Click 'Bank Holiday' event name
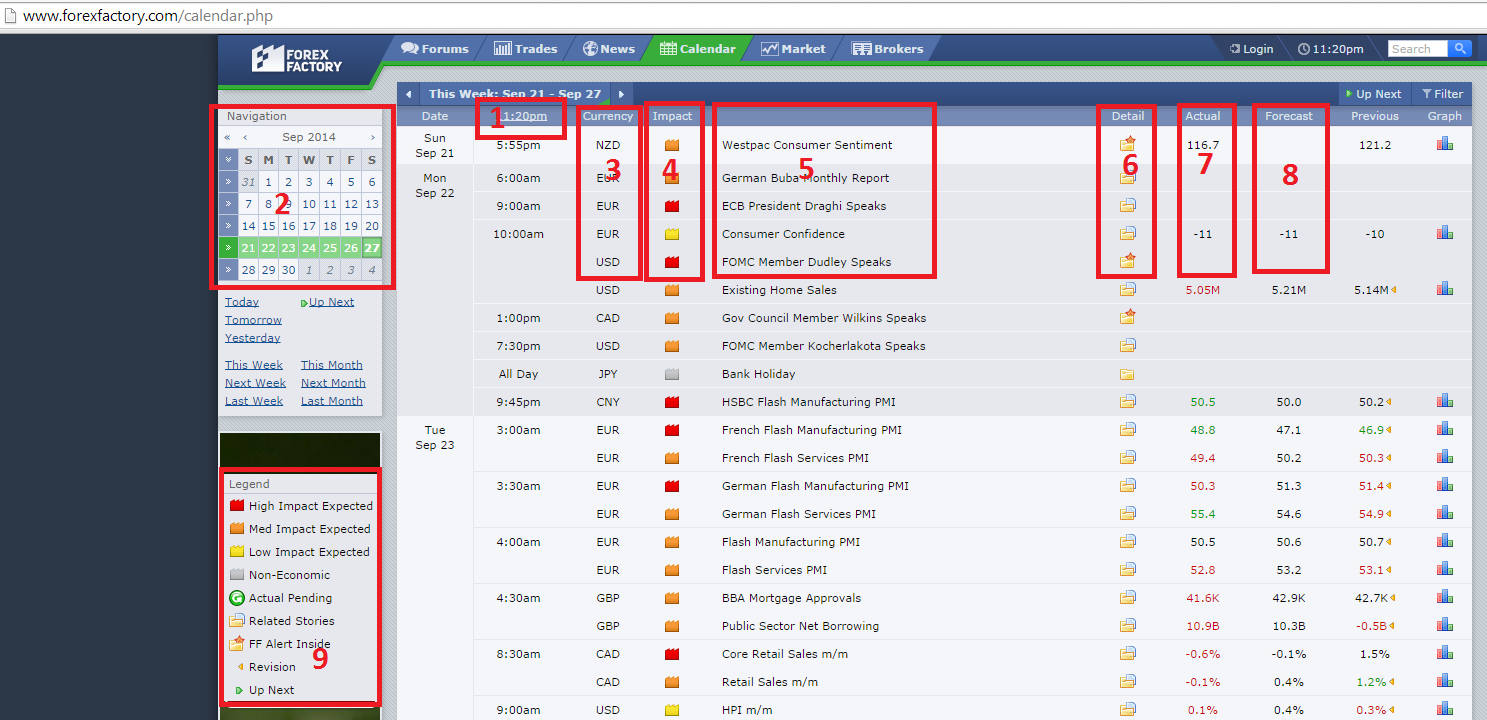This screenshot has height=720, width=1487. click(x=759, y=374)
